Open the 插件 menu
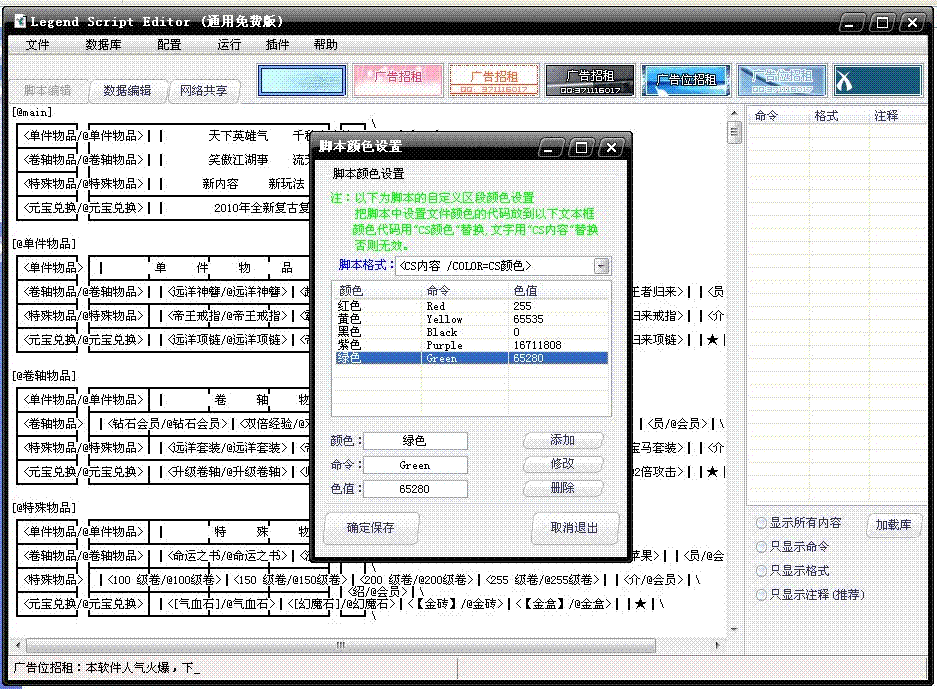The image size is (937, 689). pyautogui.click(x=277, y=45)
